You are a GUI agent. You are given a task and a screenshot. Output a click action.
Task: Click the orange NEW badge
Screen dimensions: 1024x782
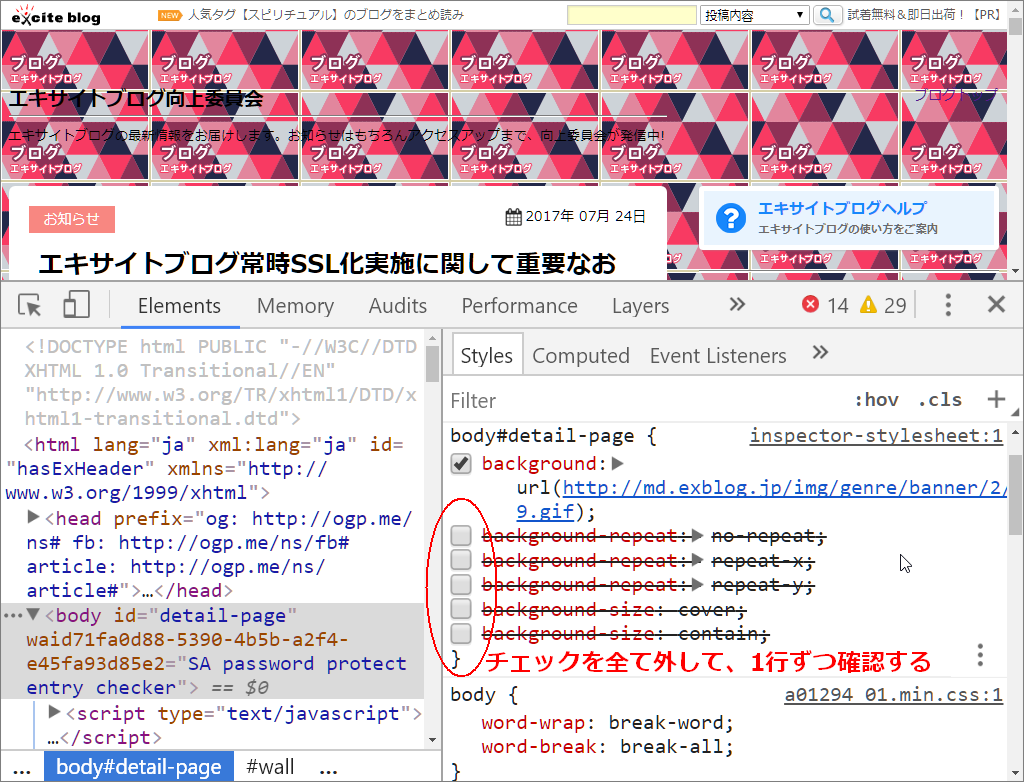[x=169, y=15]
